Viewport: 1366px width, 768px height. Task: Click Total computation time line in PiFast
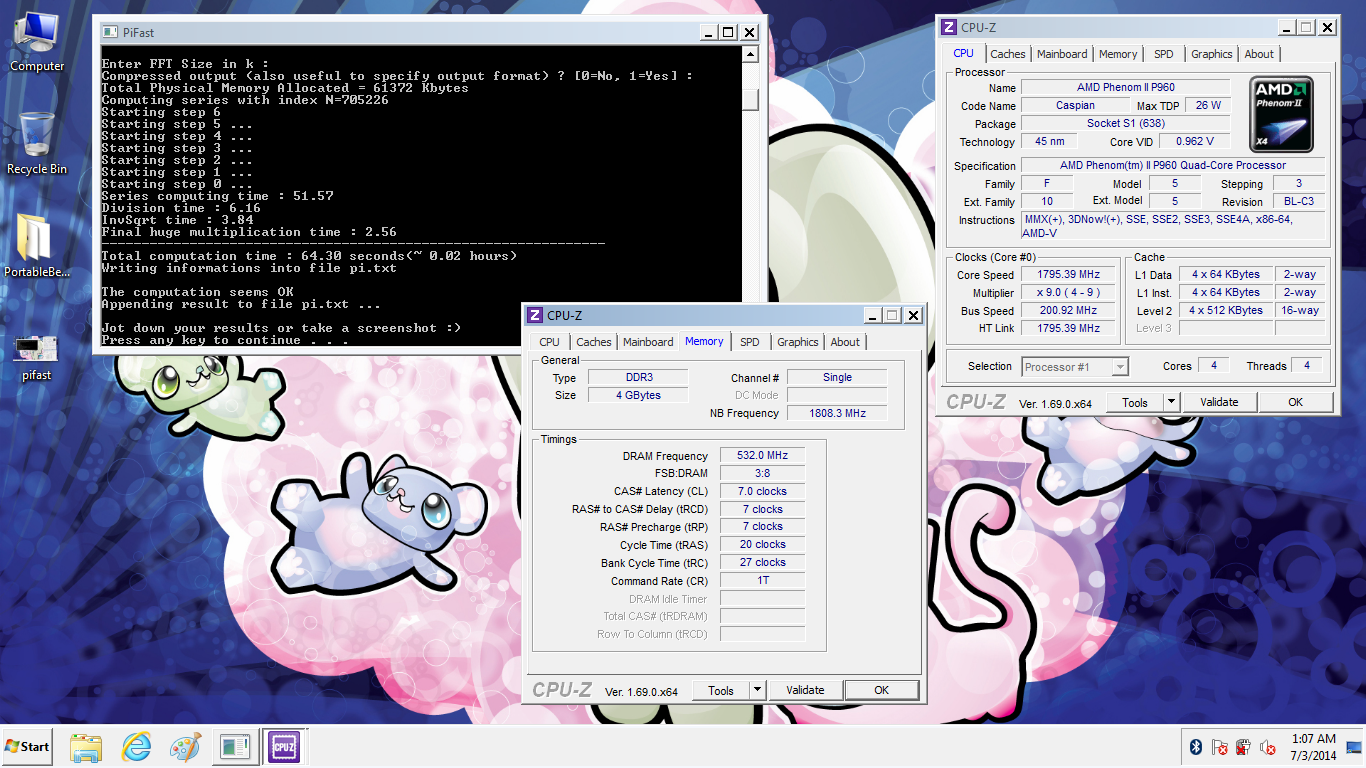pyautogui.click(x=309, y=256)
